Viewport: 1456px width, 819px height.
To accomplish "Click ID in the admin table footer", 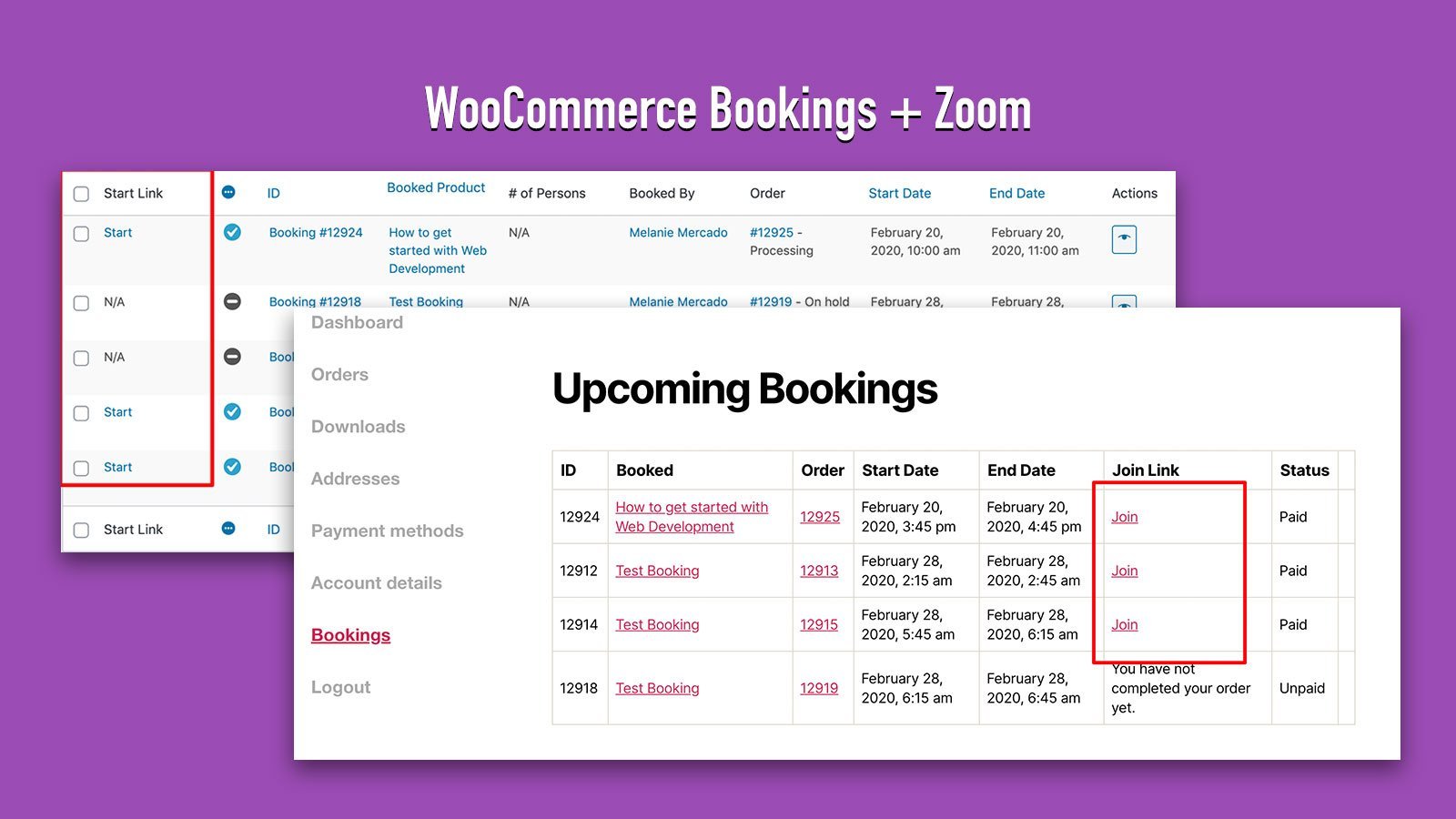I will click(x=273, y=529).
